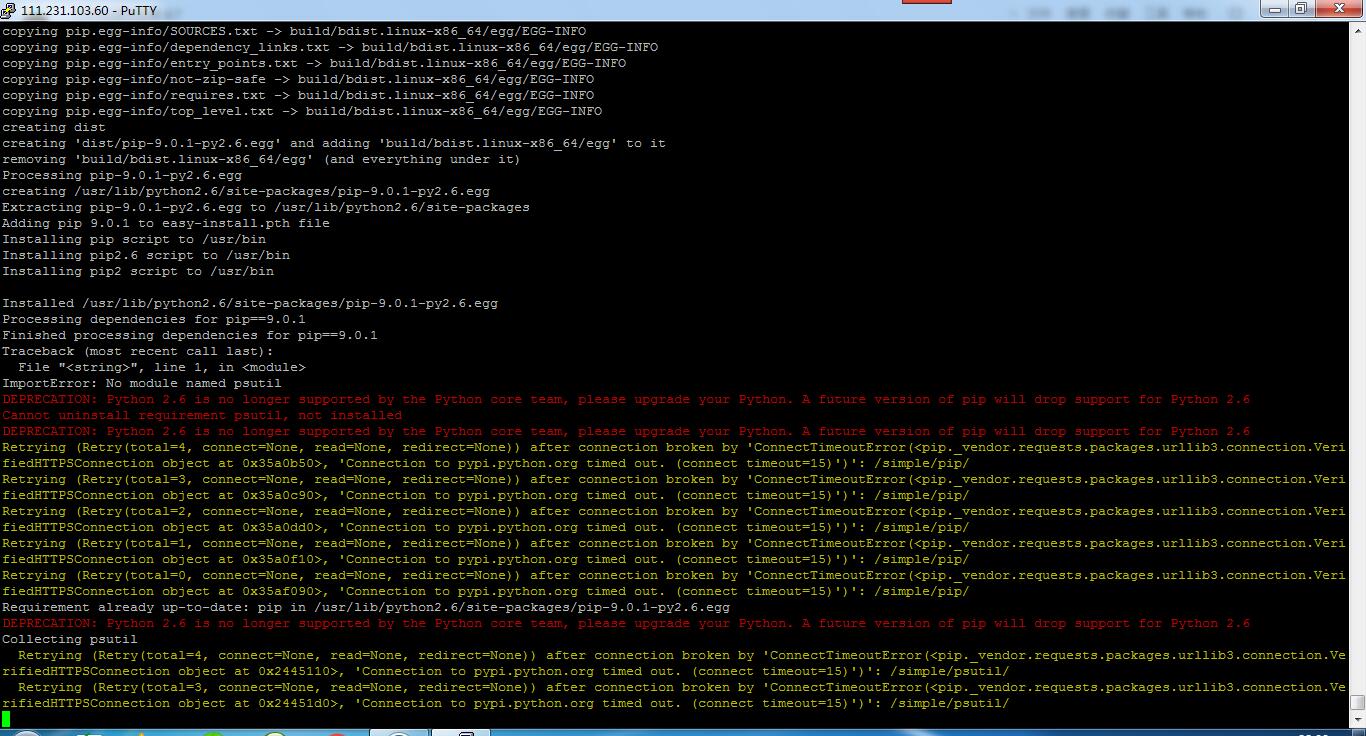The width and height of the screenshot is (1366, 736).
Task: Click 'Requirement already up-to-date: pip' line
Action: pyautogui.click(x=366, y=607)
